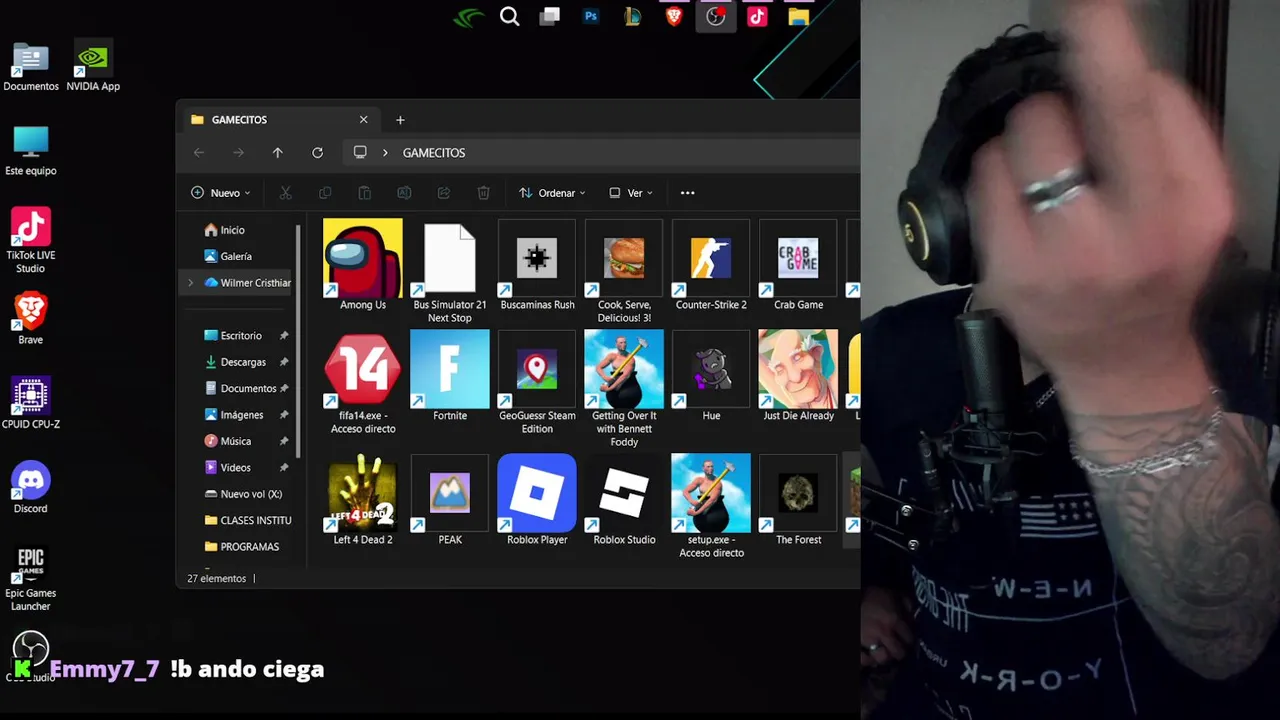Image resolution: width=1280 pixels, height=720 pixels.
Task: Open the See more ellipsis menu
Action: click(687, 193)
